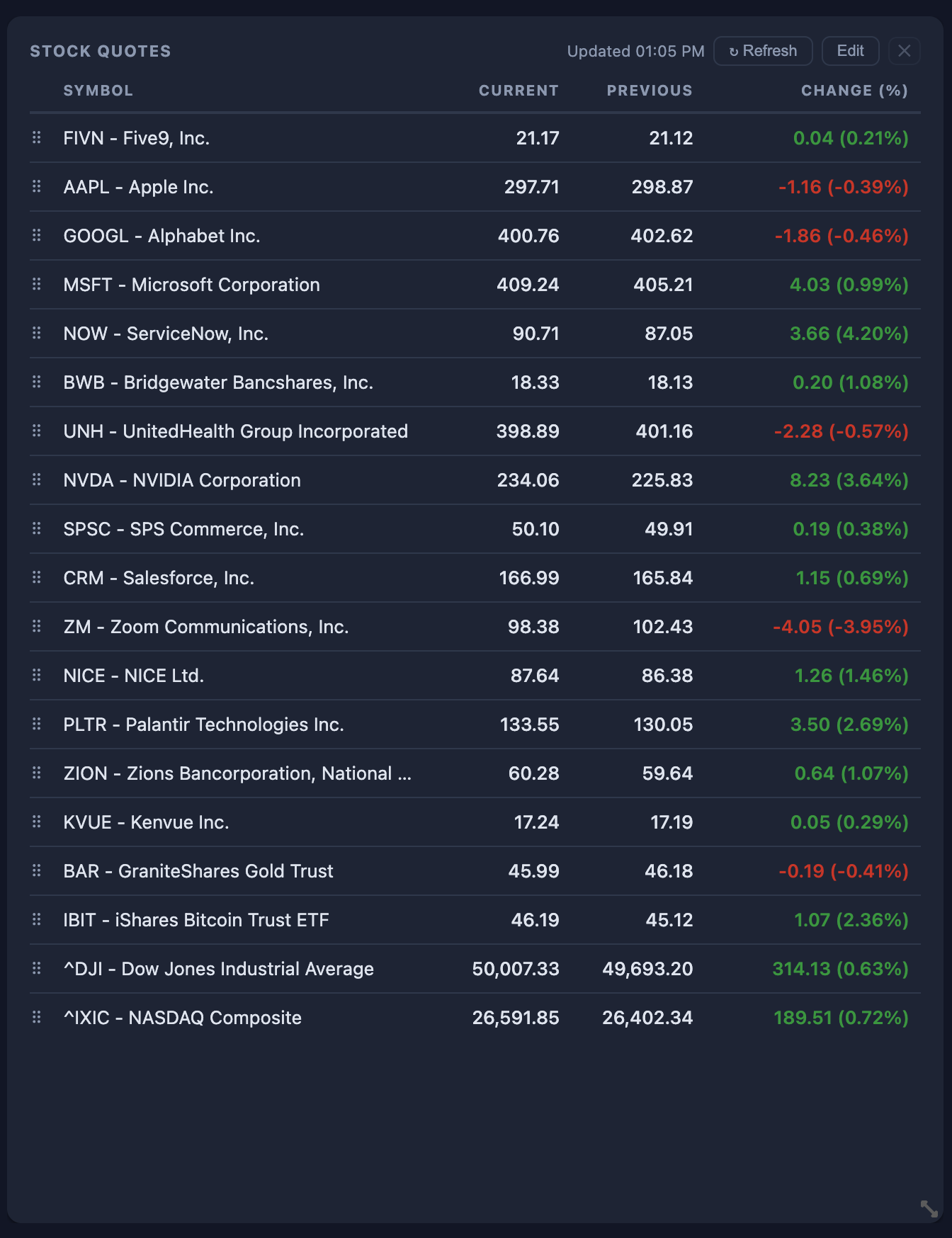Select IBIT - iShares Bitcoin Trust ETF

(196, 920)
